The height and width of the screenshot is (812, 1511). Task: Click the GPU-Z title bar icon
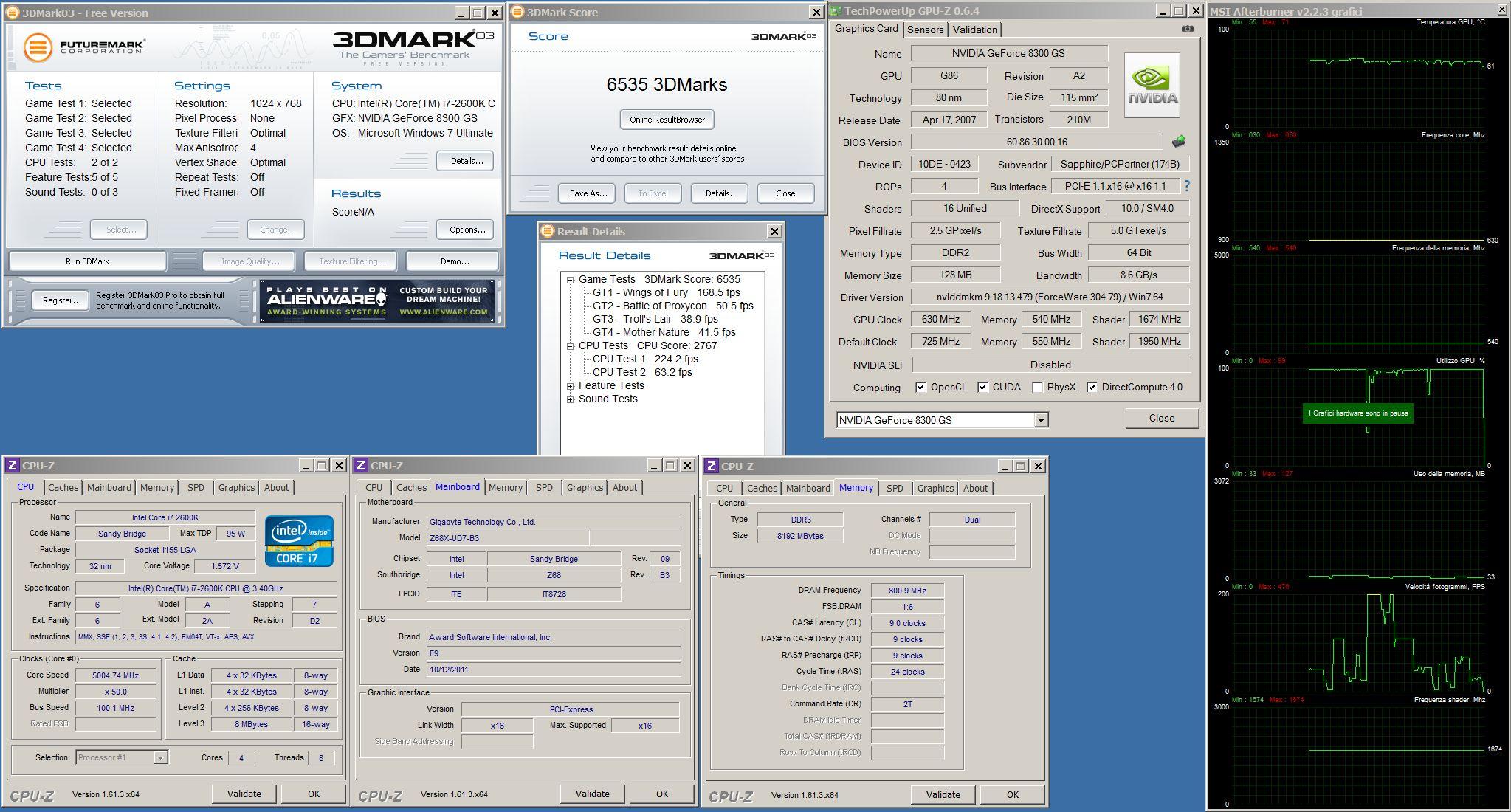(x=835, y=10)
